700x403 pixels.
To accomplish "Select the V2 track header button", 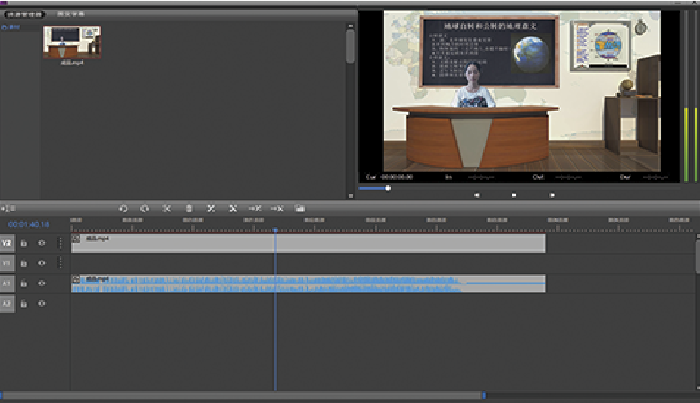I will pyautogui.click(x=7, y=243).
